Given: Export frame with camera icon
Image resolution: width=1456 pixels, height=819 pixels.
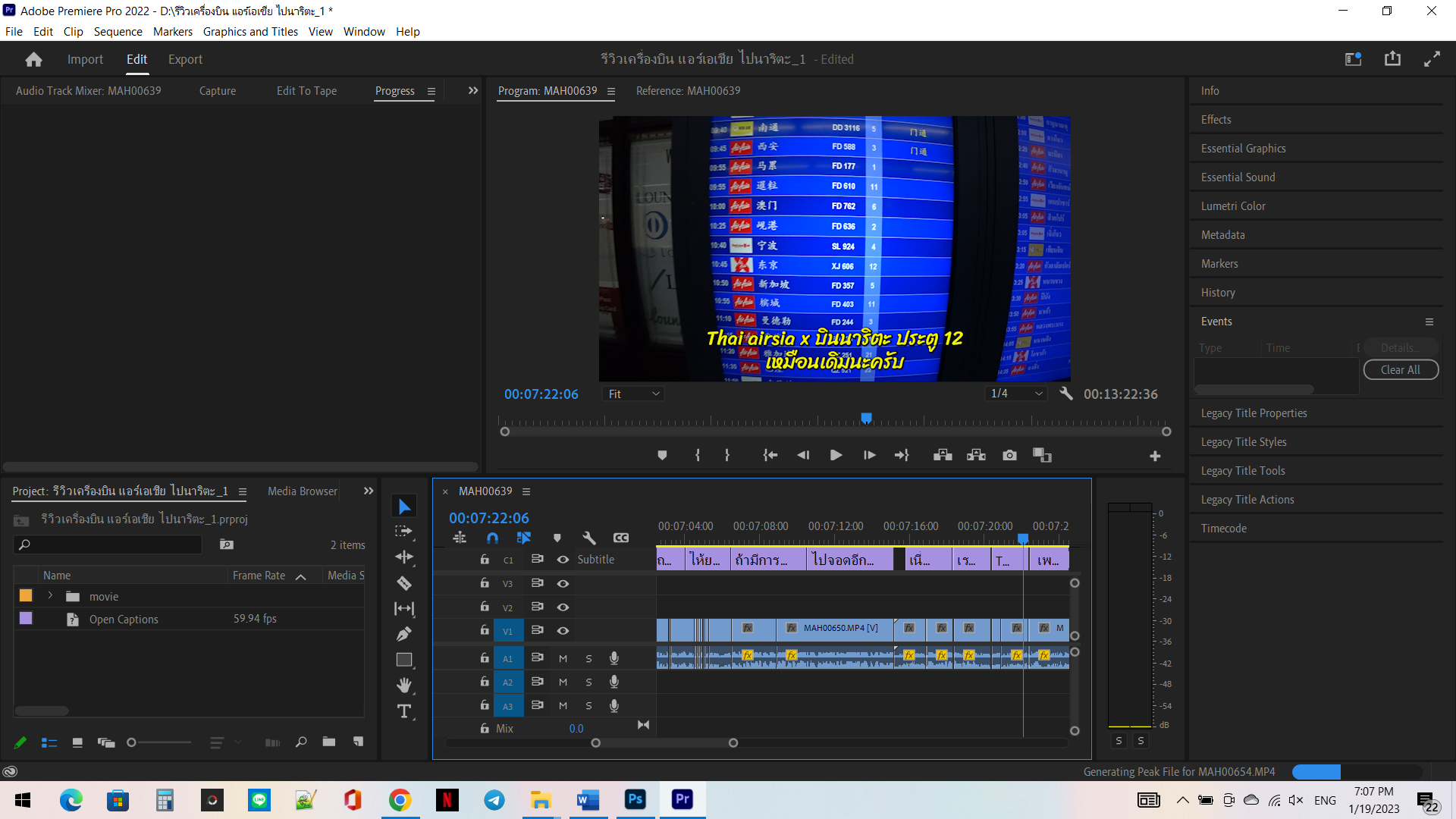Looking at the screenshot, I should click(1009, 455).
